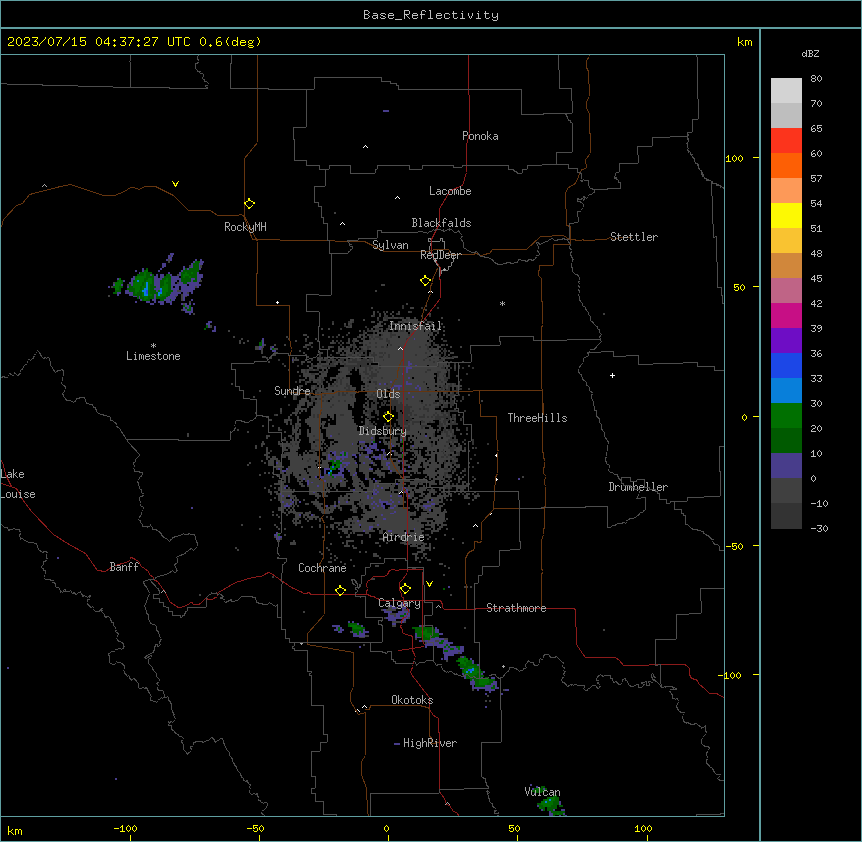Viewport: 862px width, 842px height.
Task: Click the Innisfail label
Action: click(415, 326)
